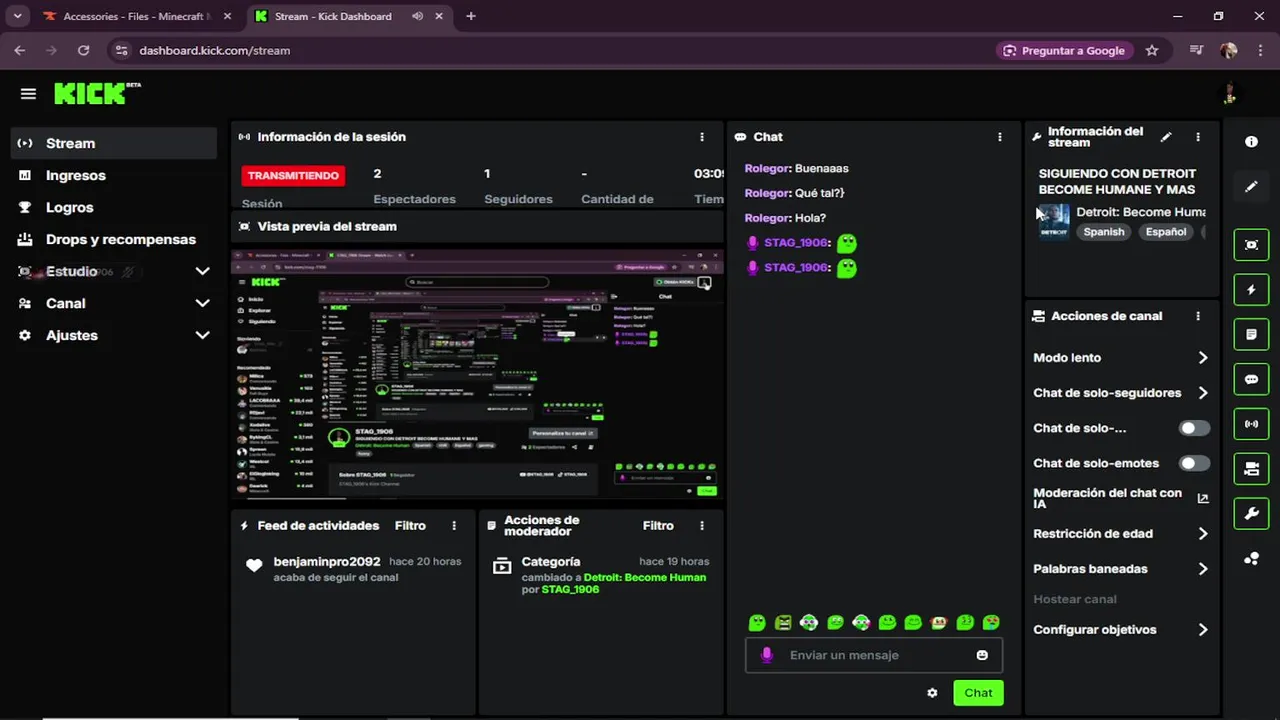
Task: Click Filtro in Acciones de moderador
Action: click(x=658, y=526)
